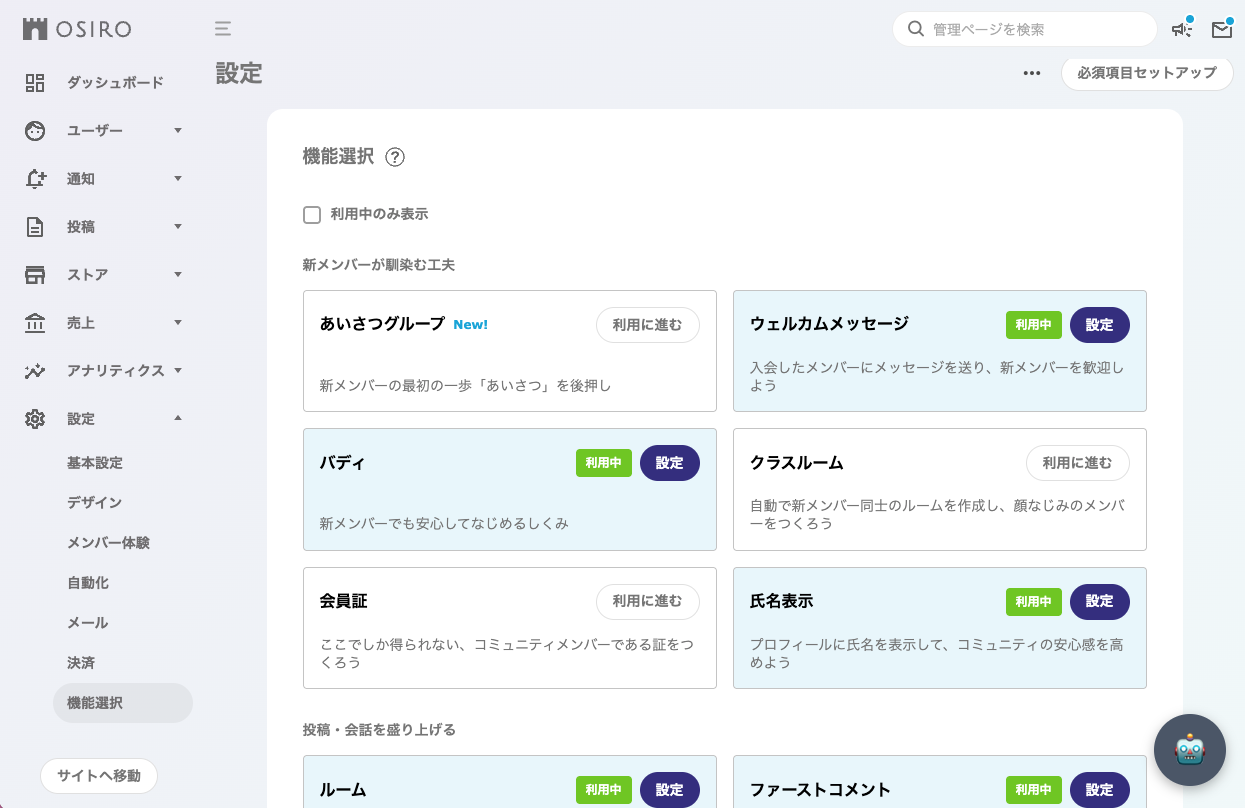Viewport: 1245px width, 808px height.
Task: Open the メール settings item
Action: 87,622
